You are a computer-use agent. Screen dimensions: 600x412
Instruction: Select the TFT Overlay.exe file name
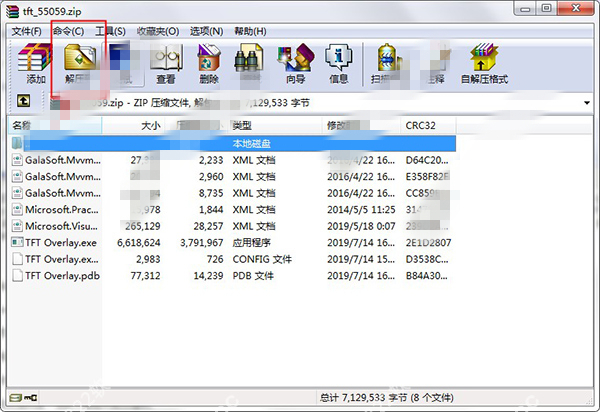61,243
